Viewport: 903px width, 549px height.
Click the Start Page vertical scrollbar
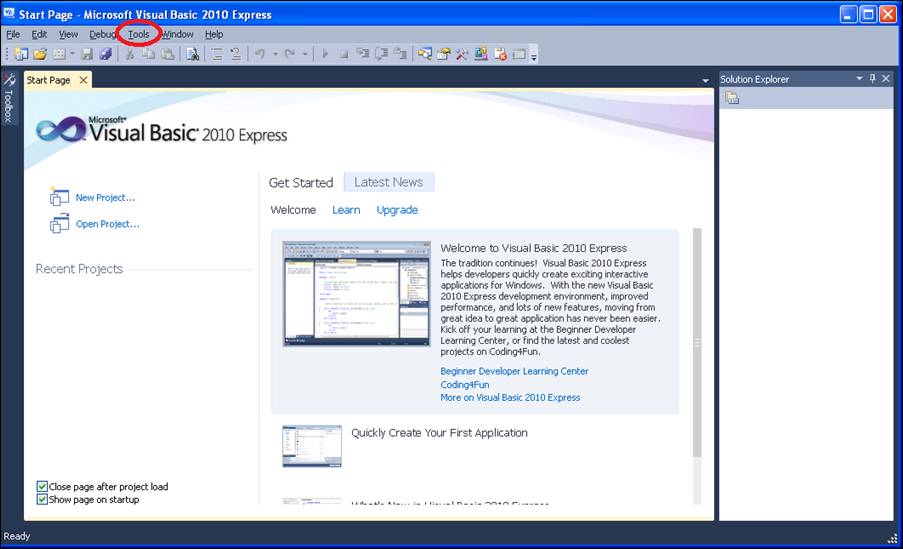[697, 340]
